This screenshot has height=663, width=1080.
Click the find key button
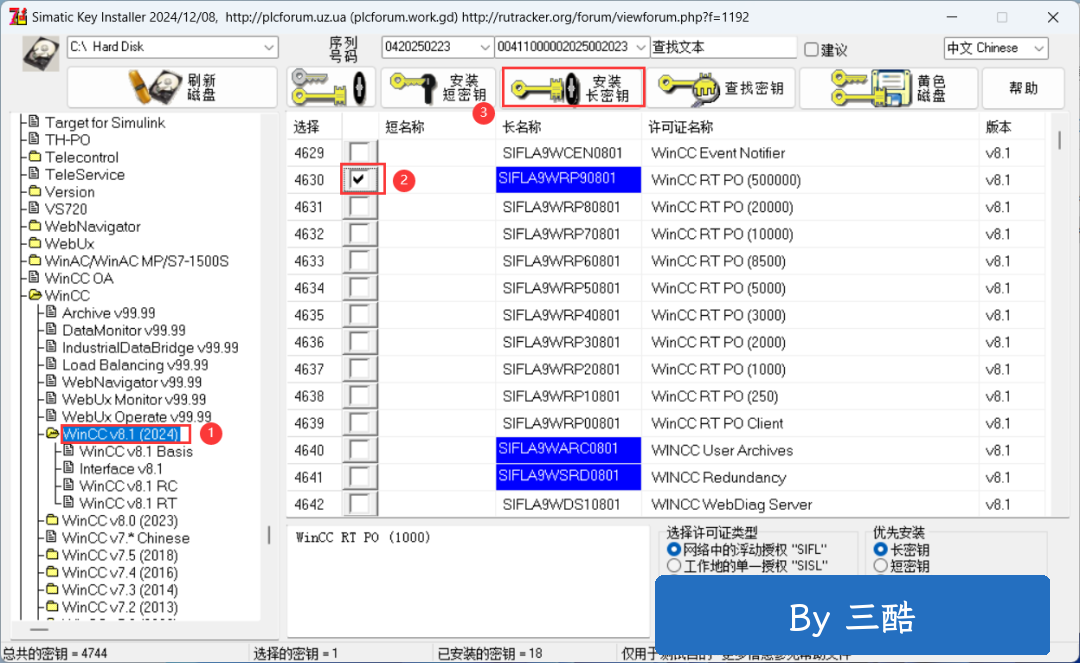[721, 87]
